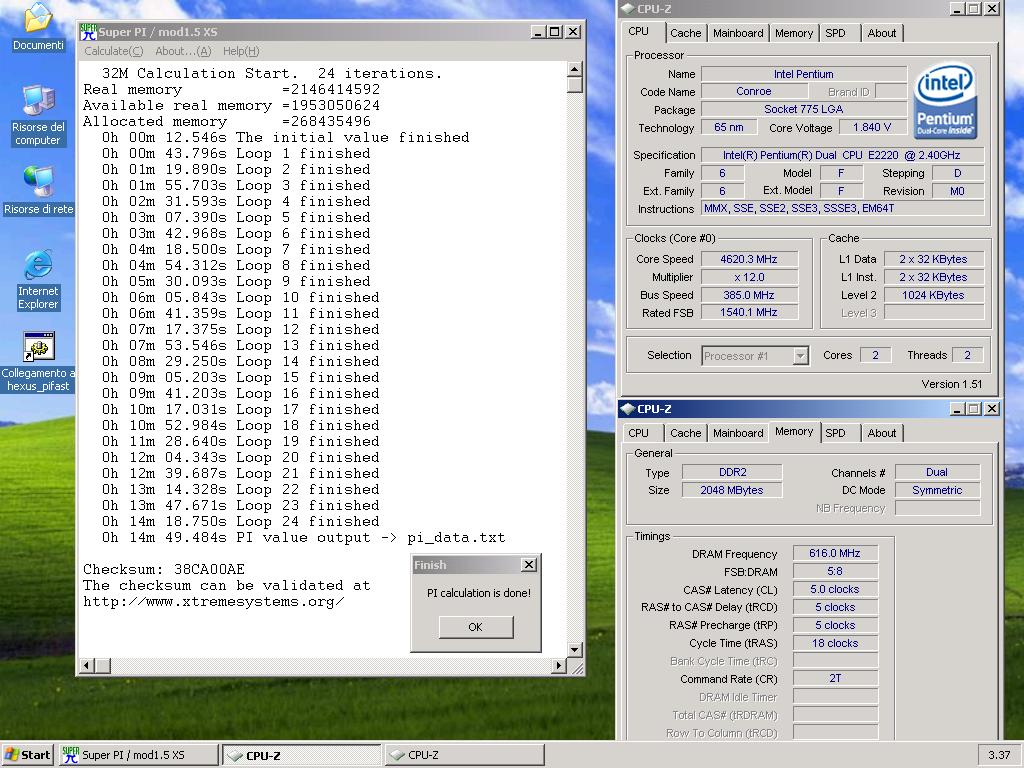
Task: Switch to About tab in top CPU-Z
Action: 882,33
